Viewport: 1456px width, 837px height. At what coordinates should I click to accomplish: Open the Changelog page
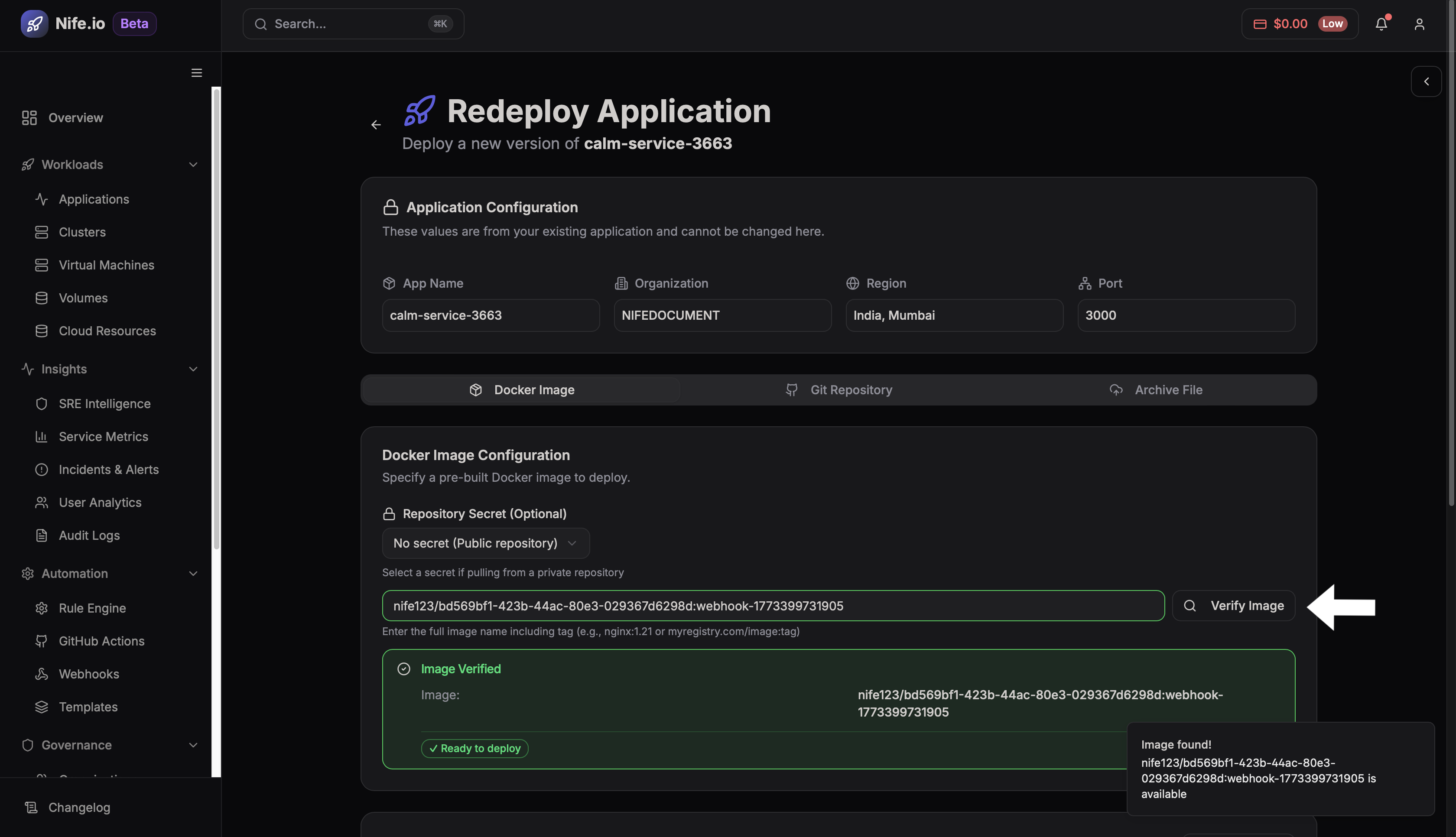[x=79, y=807]
